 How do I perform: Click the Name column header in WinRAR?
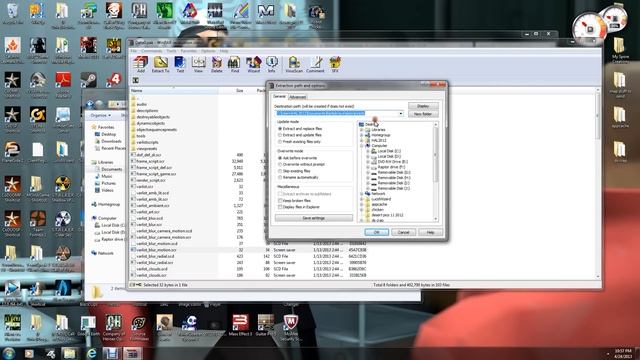174,91
